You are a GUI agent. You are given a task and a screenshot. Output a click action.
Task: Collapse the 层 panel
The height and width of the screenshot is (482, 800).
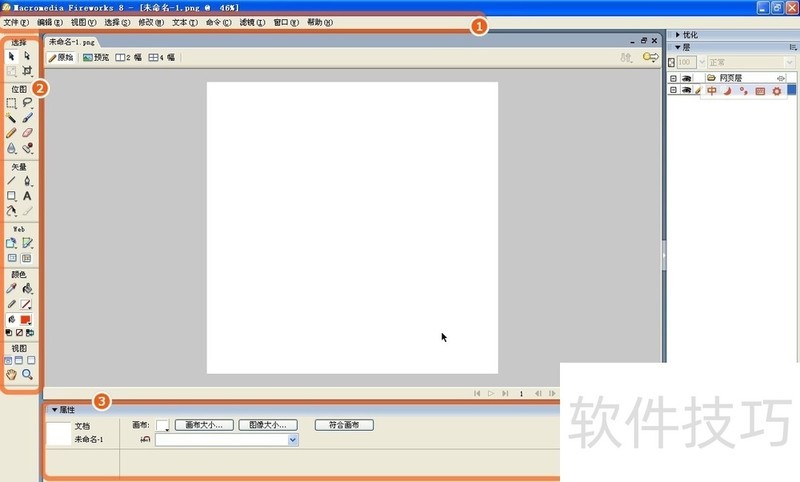[x=678, y=47]
